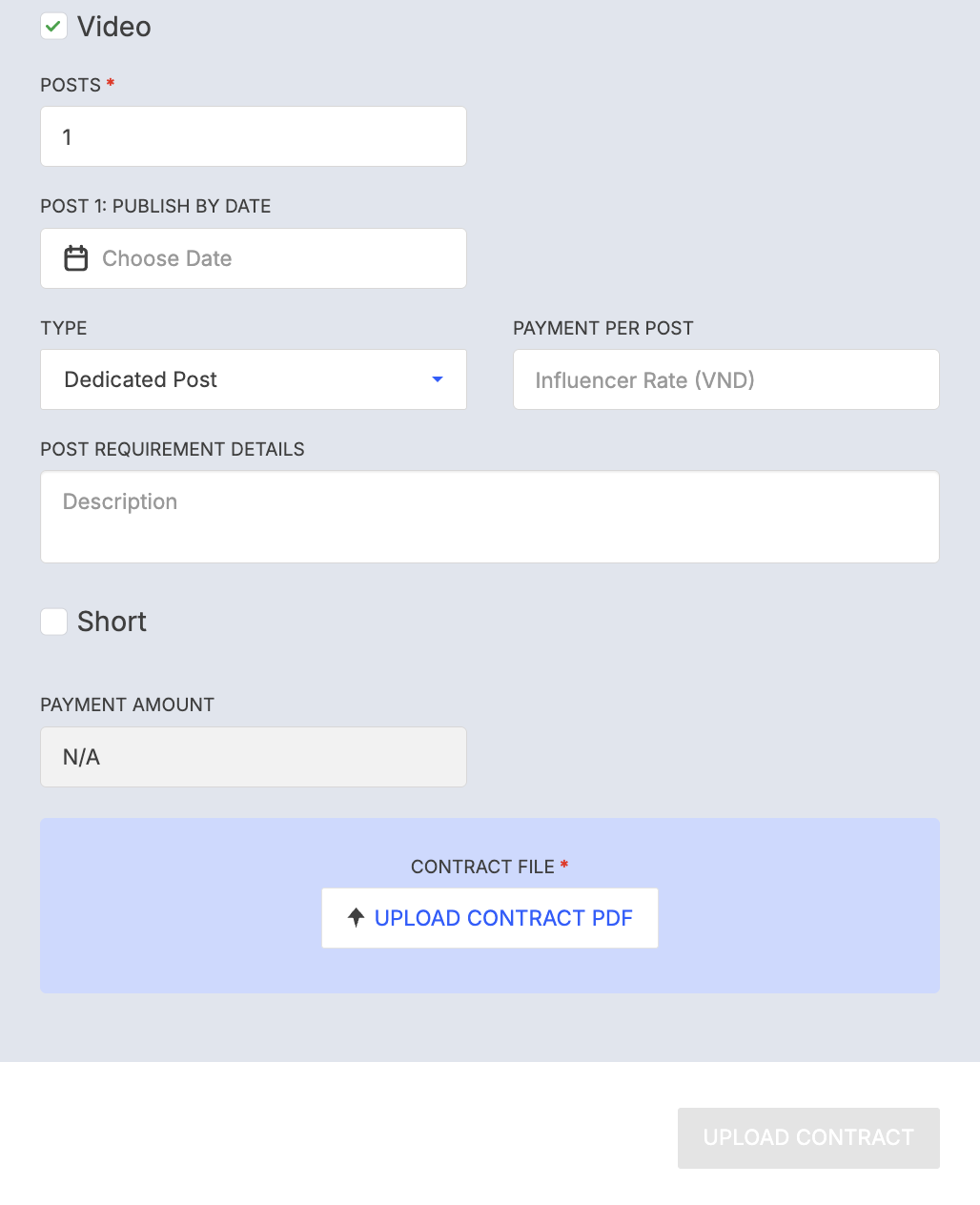Click the N/A payment amount field
This screenshot has width=980, height=1205.
[254, 757]
